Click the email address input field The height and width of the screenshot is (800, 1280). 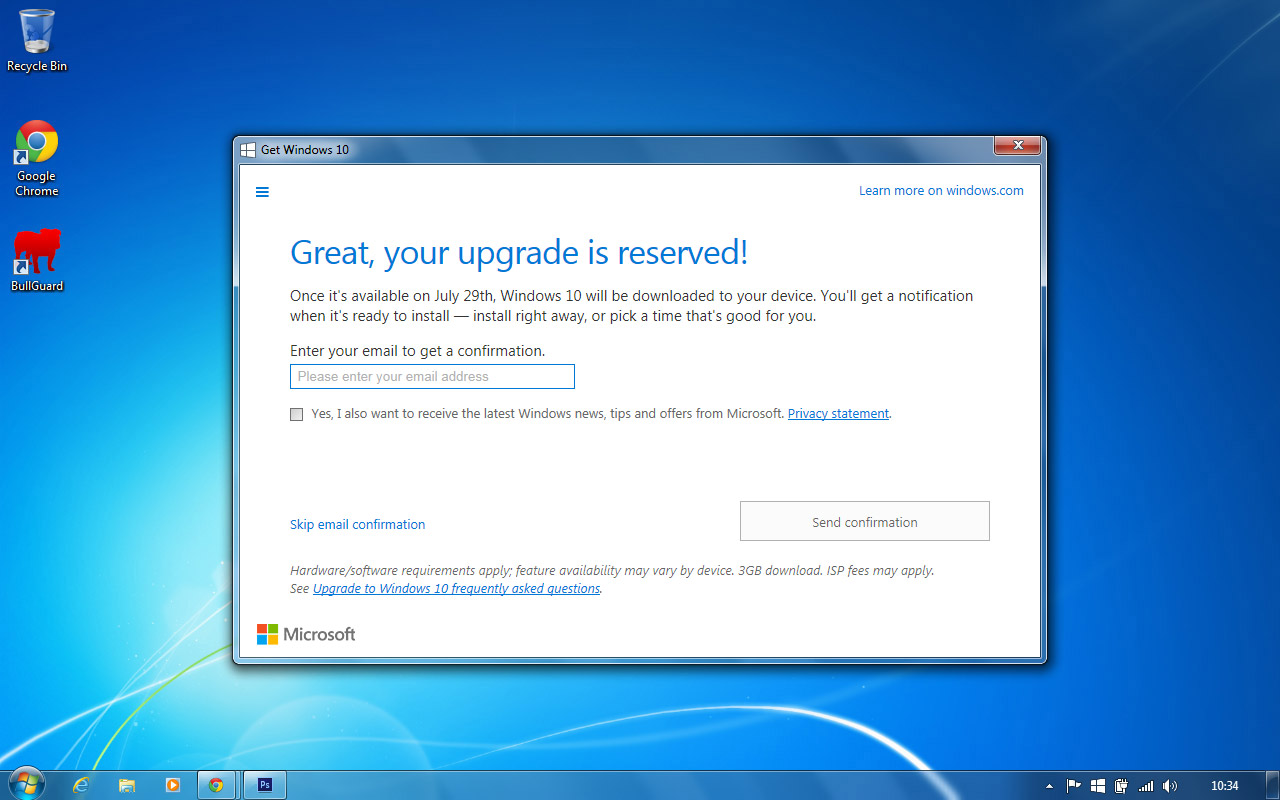(432, 377)
